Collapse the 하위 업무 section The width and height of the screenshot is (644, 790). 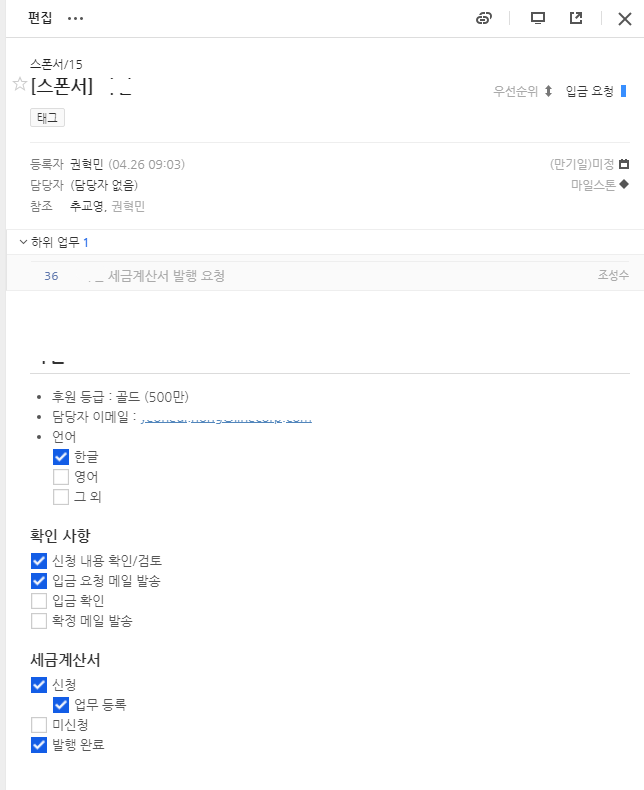[x=24, y=242]
